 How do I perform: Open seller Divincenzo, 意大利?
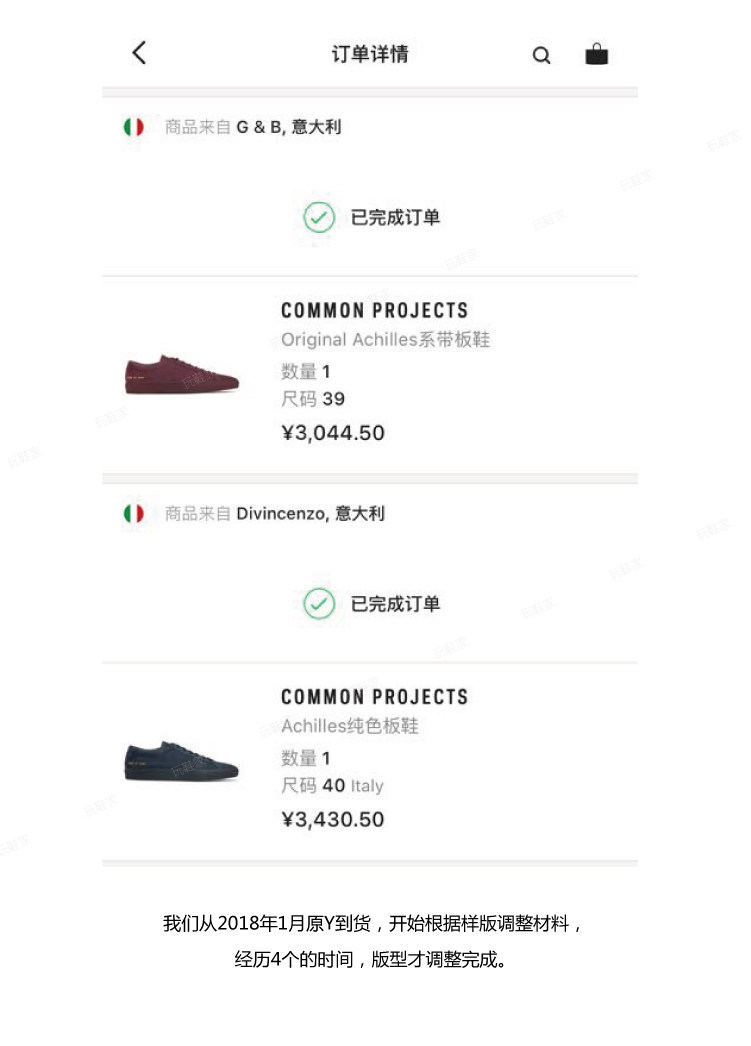click(x=310, y=513)
